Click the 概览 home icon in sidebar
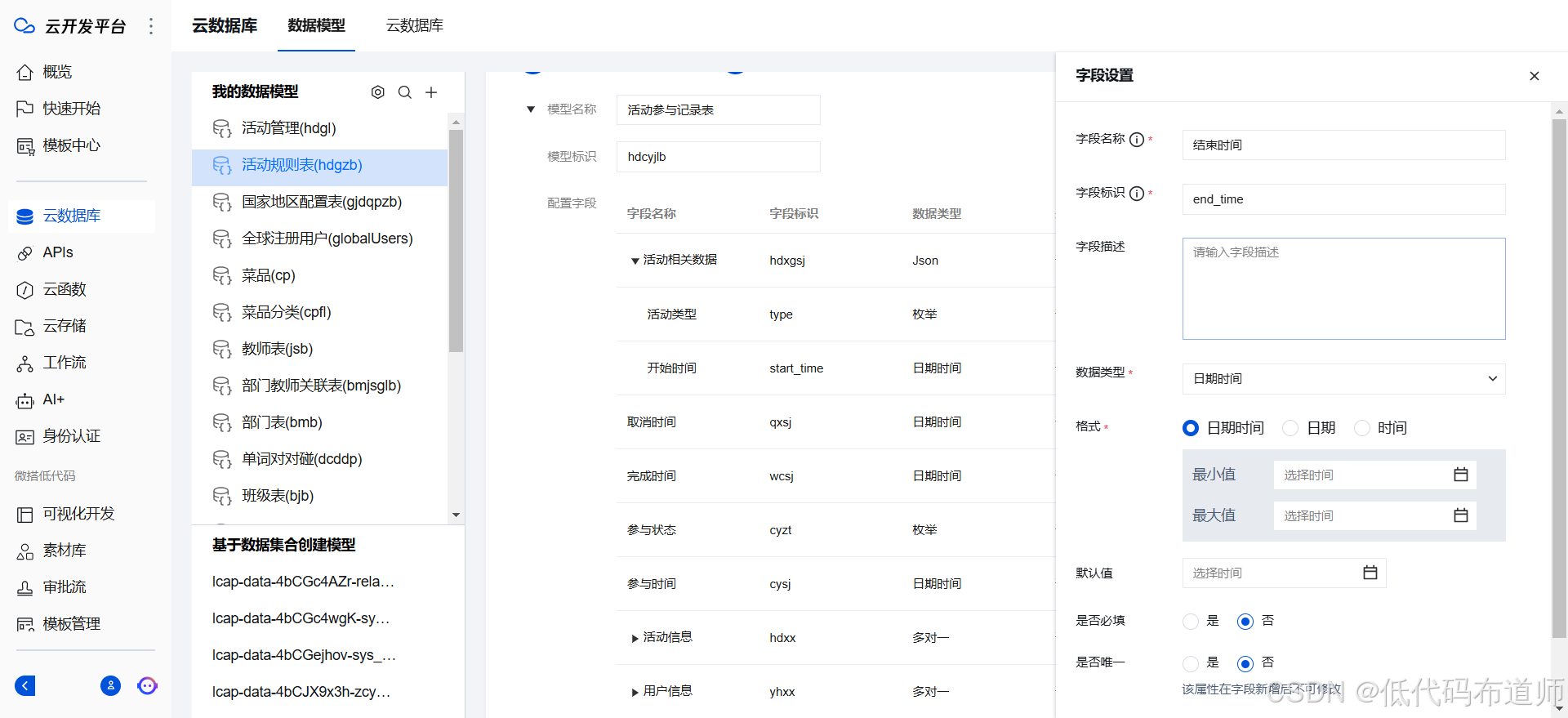 click(x=24, y=72)
